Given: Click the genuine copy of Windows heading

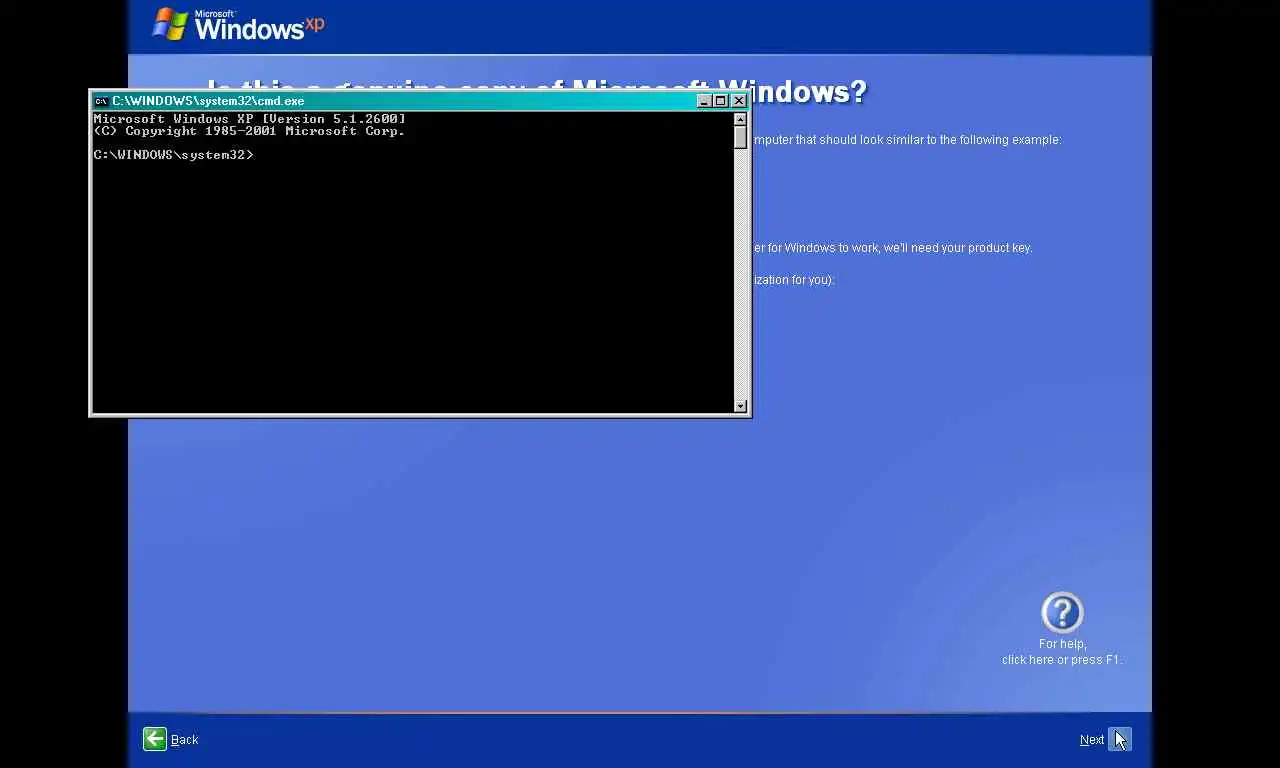Looking at the screenshot, I should coord(536,92).
